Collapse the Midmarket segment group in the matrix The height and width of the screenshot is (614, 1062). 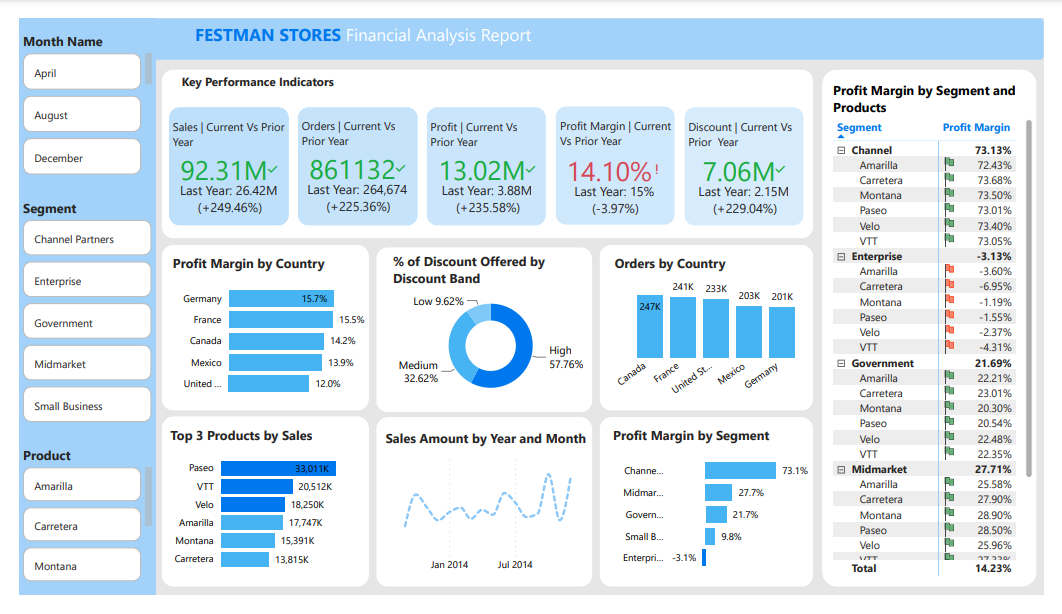[x=841, y=469]
